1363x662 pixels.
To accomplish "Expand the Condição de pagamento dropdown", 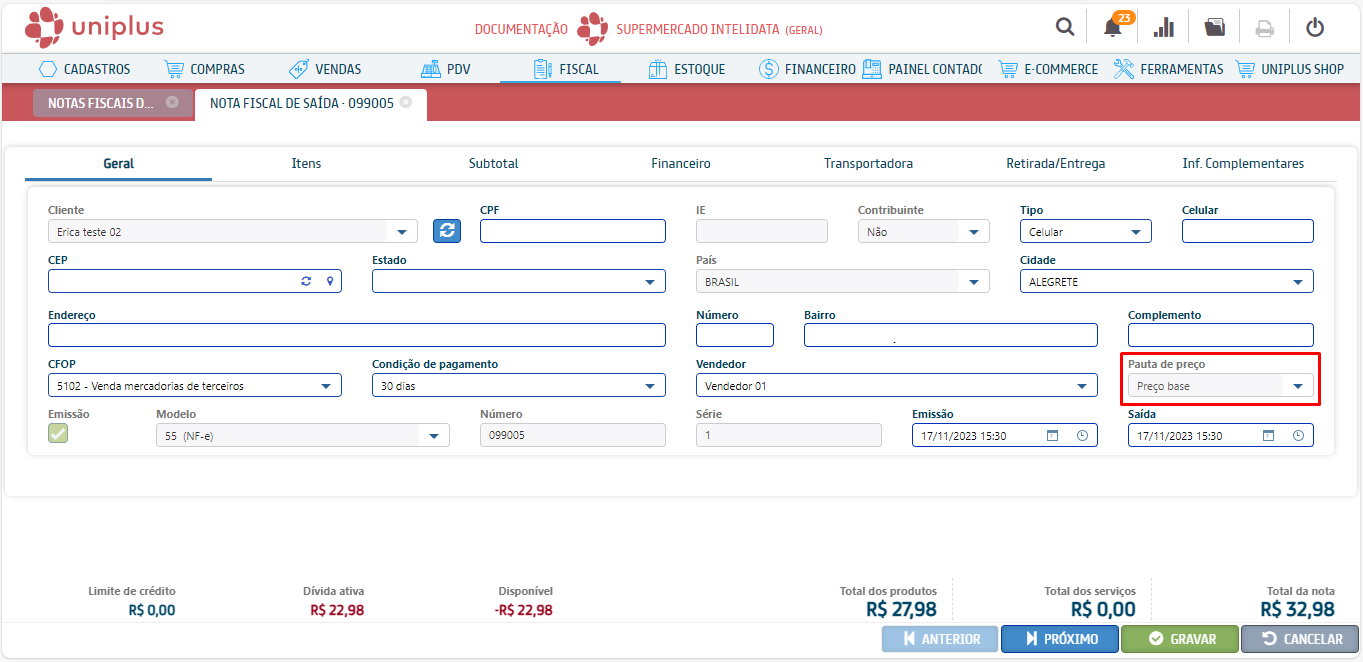I will 650,386.
